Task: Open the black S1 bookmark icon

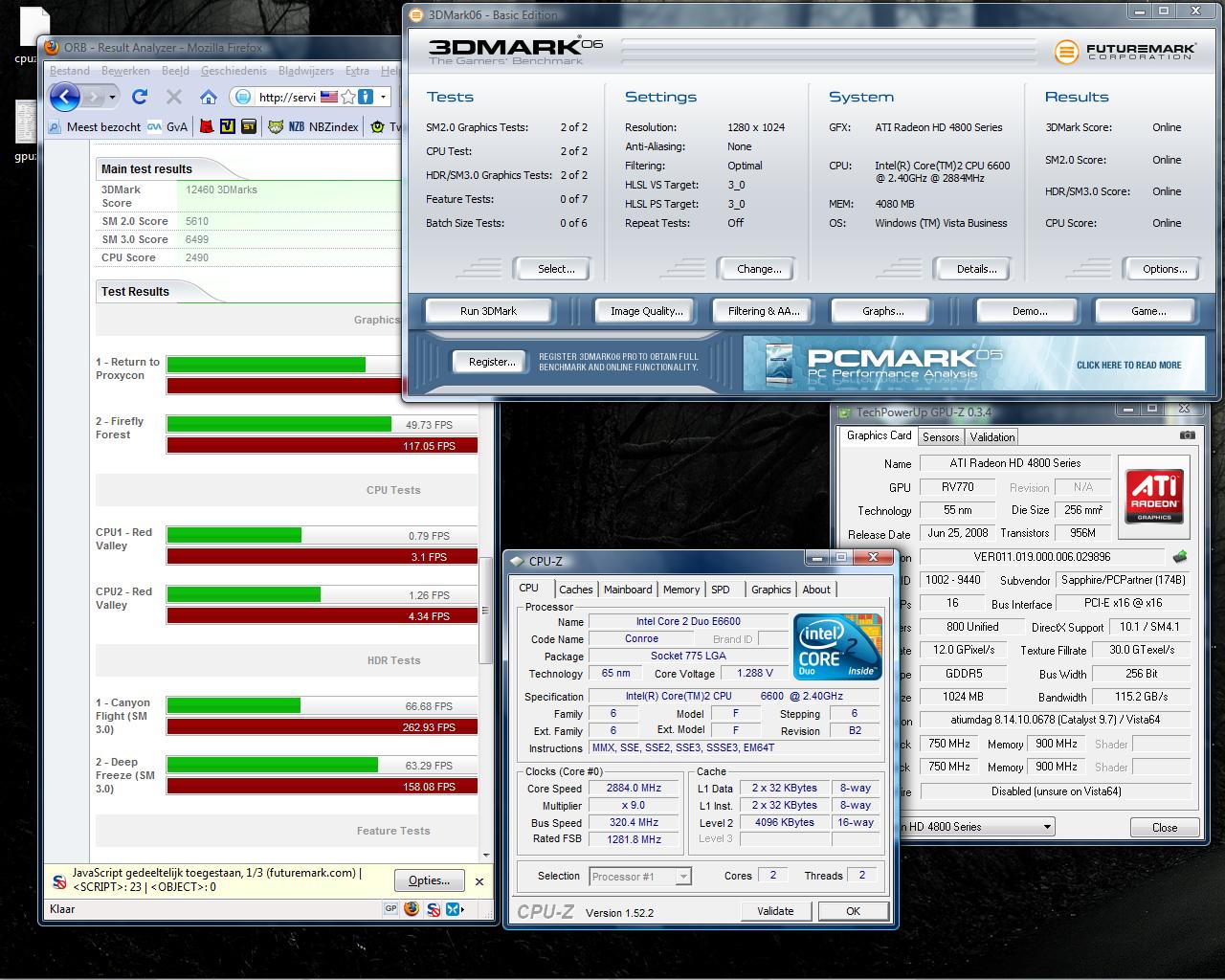Action: click(x=249, y=126)
